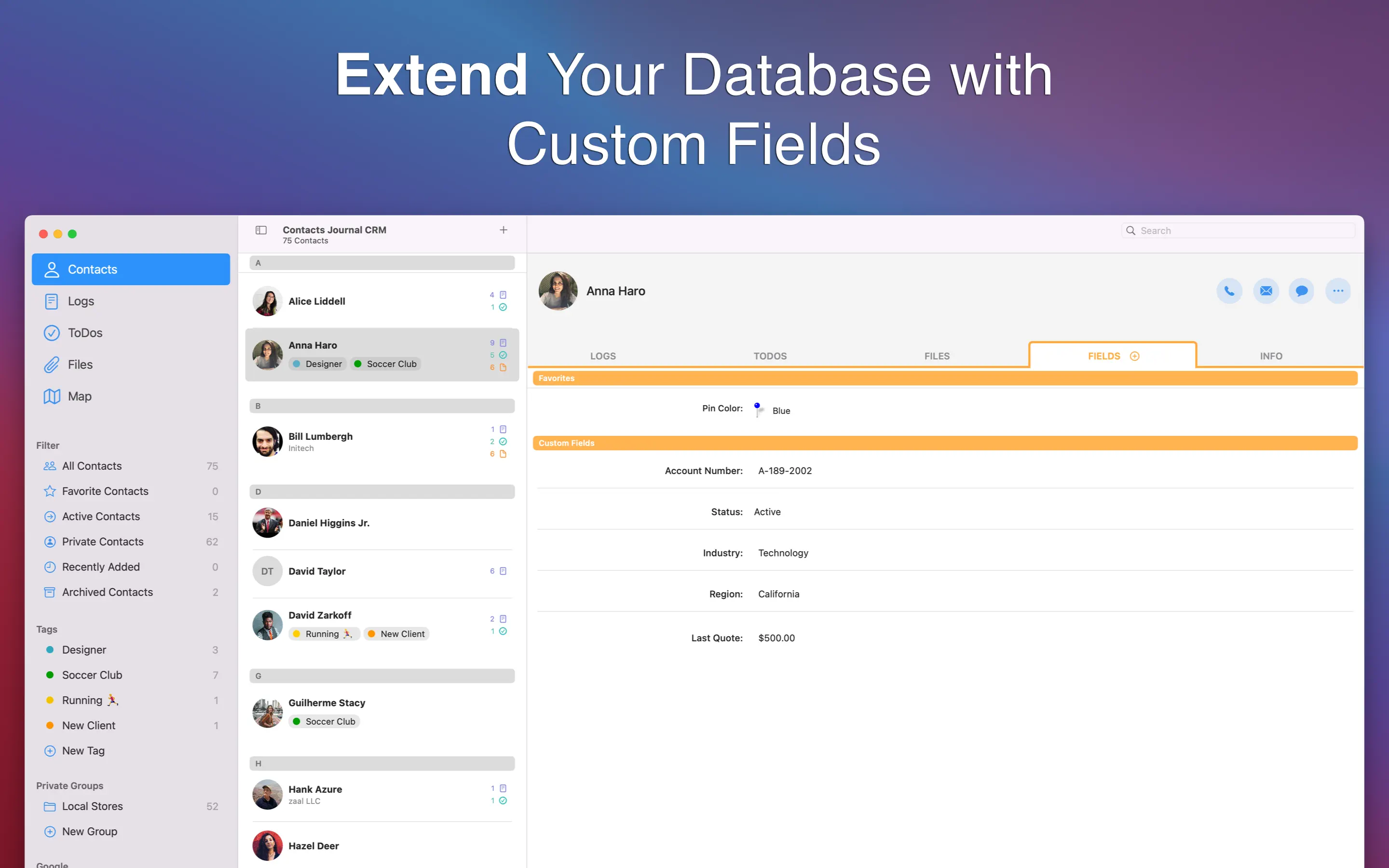Filter by Favorite Contacts
The image size is (1389, 868).
point(105,491)
